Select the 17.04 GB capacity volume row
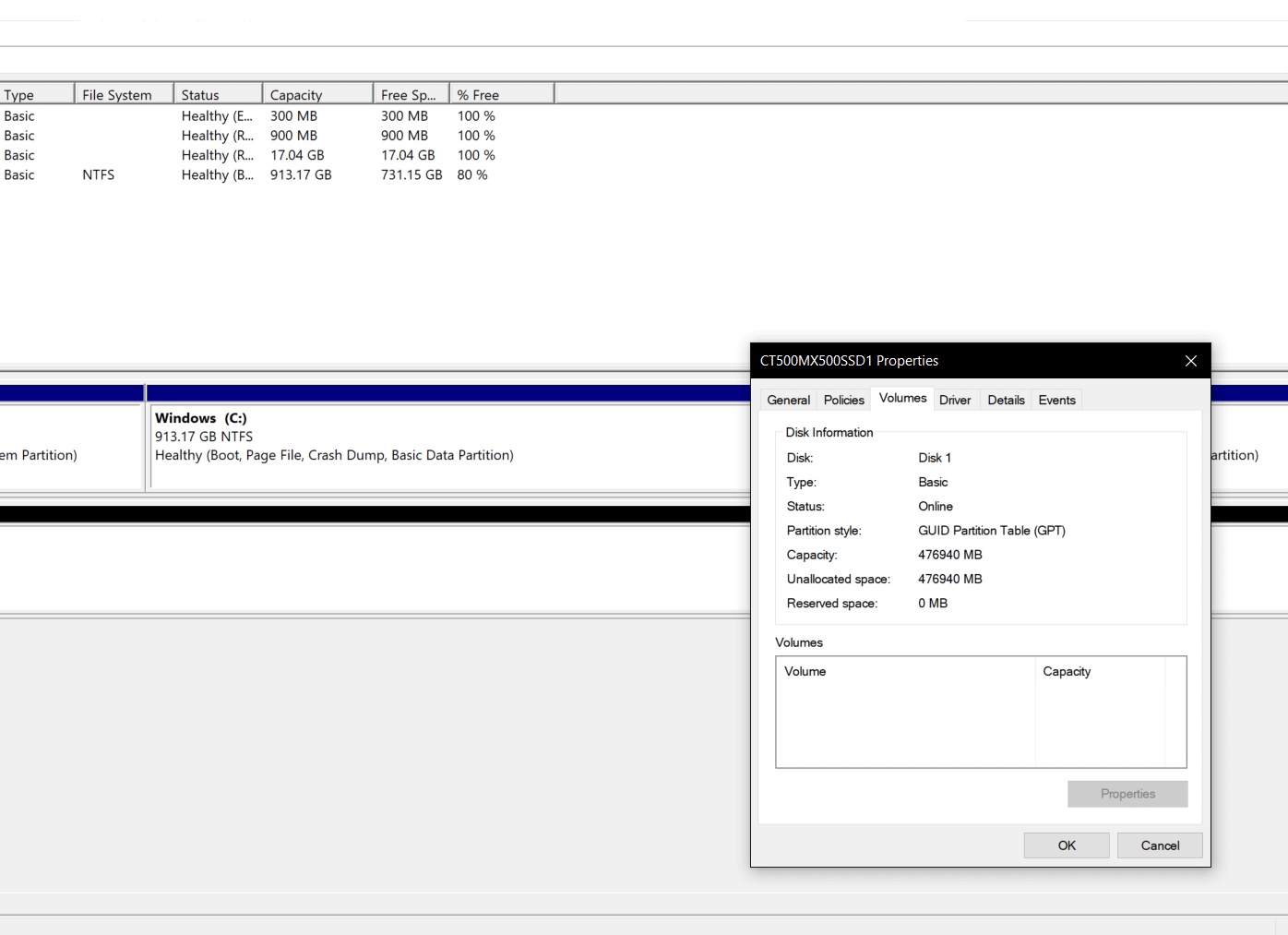The height and width of the screenshot is (935, 1288). [x=277, y=155]
